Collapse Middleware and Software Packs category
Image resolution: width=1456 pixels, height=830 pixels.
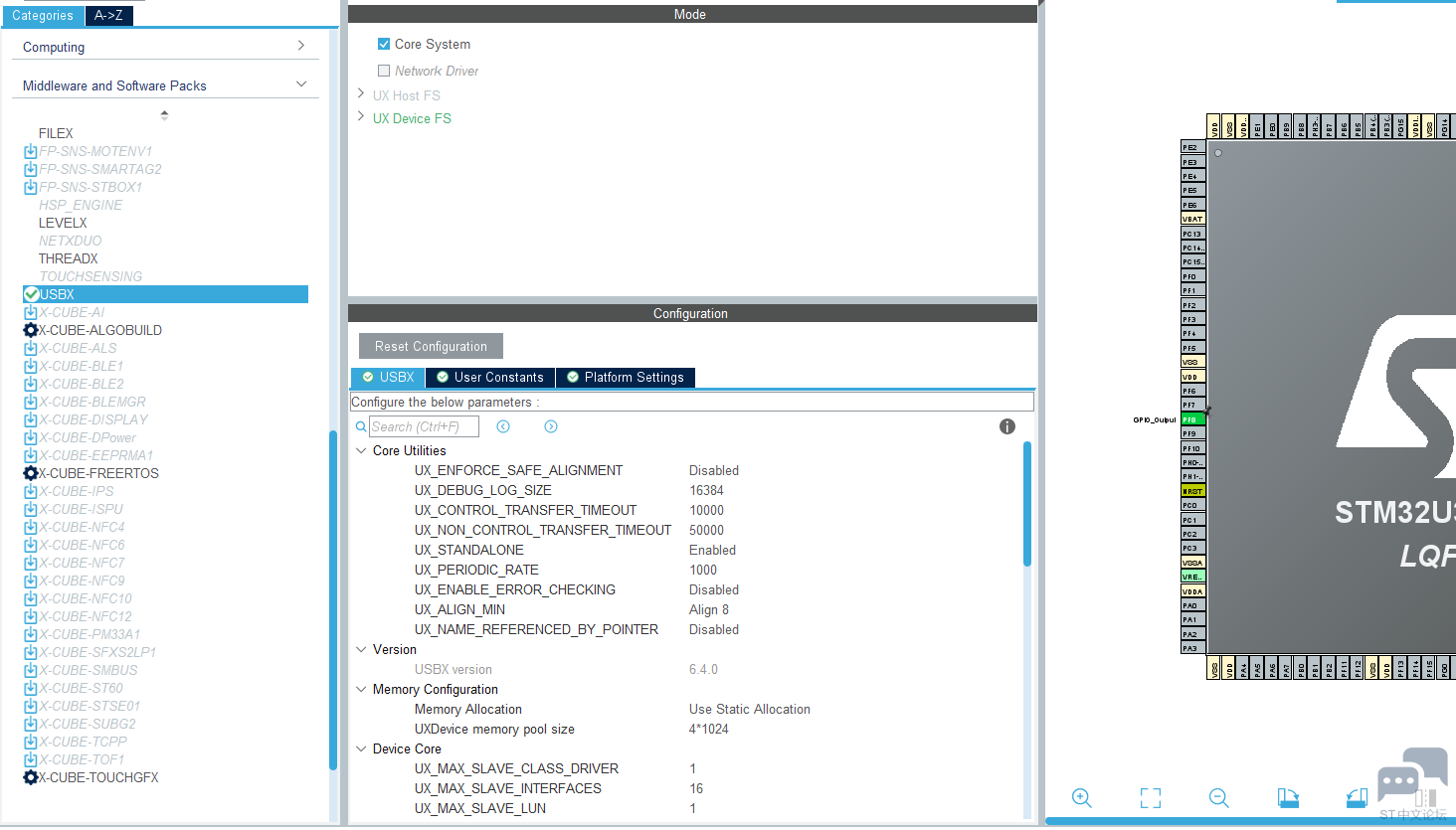click(x=301, y=84)
